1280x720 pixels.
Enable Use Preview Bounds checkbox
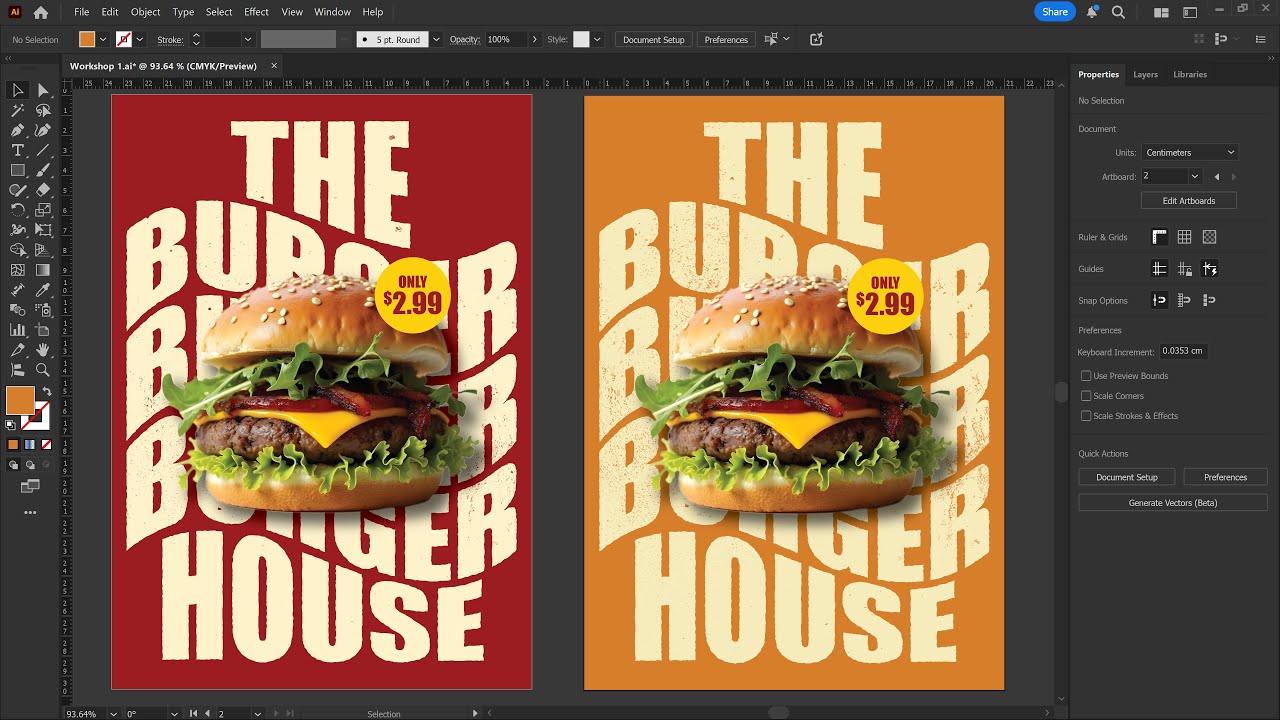click(1086, 376)
